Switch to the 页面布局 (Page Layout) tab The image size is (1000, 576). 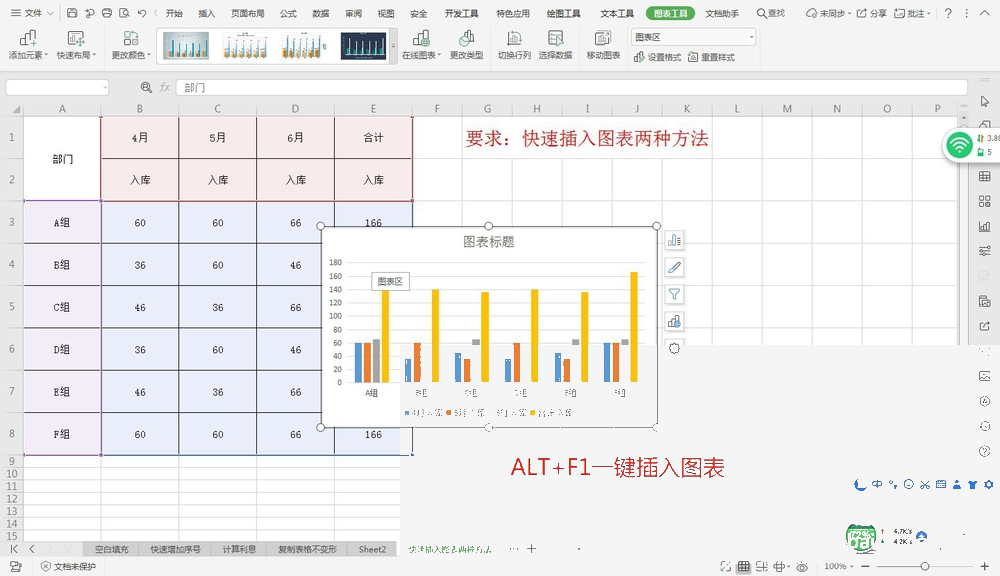(247, 13)
